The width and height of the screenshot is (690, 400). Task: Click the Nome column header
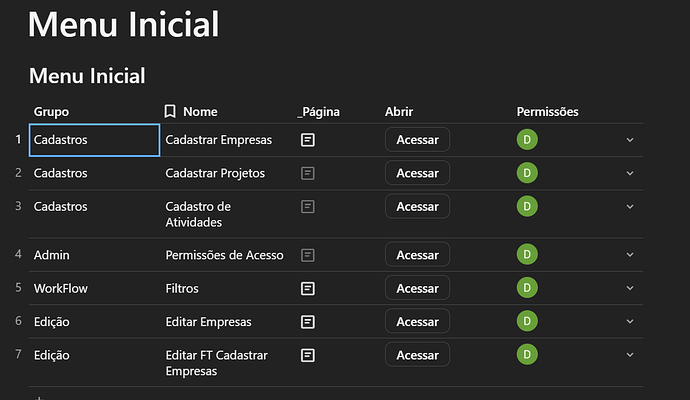(199, 111)
